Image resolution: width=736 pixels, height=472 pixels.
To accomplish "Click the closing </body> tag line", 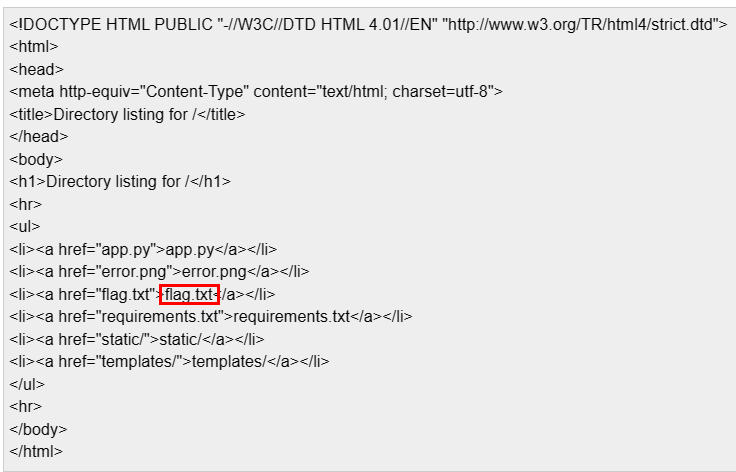I will (x=38, y=430).
